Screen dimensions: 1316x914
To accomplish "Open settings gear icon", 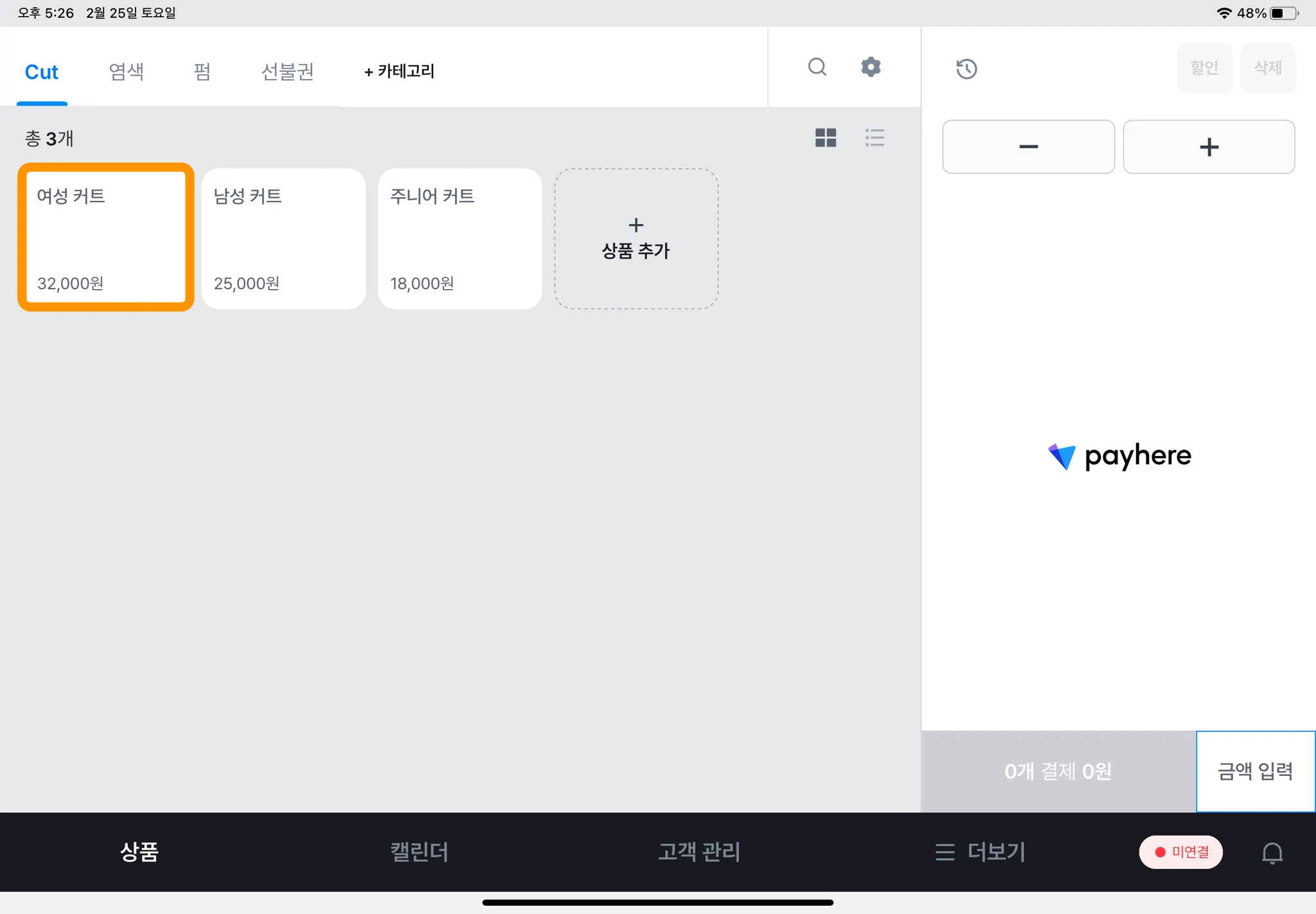I will (871, 67).
